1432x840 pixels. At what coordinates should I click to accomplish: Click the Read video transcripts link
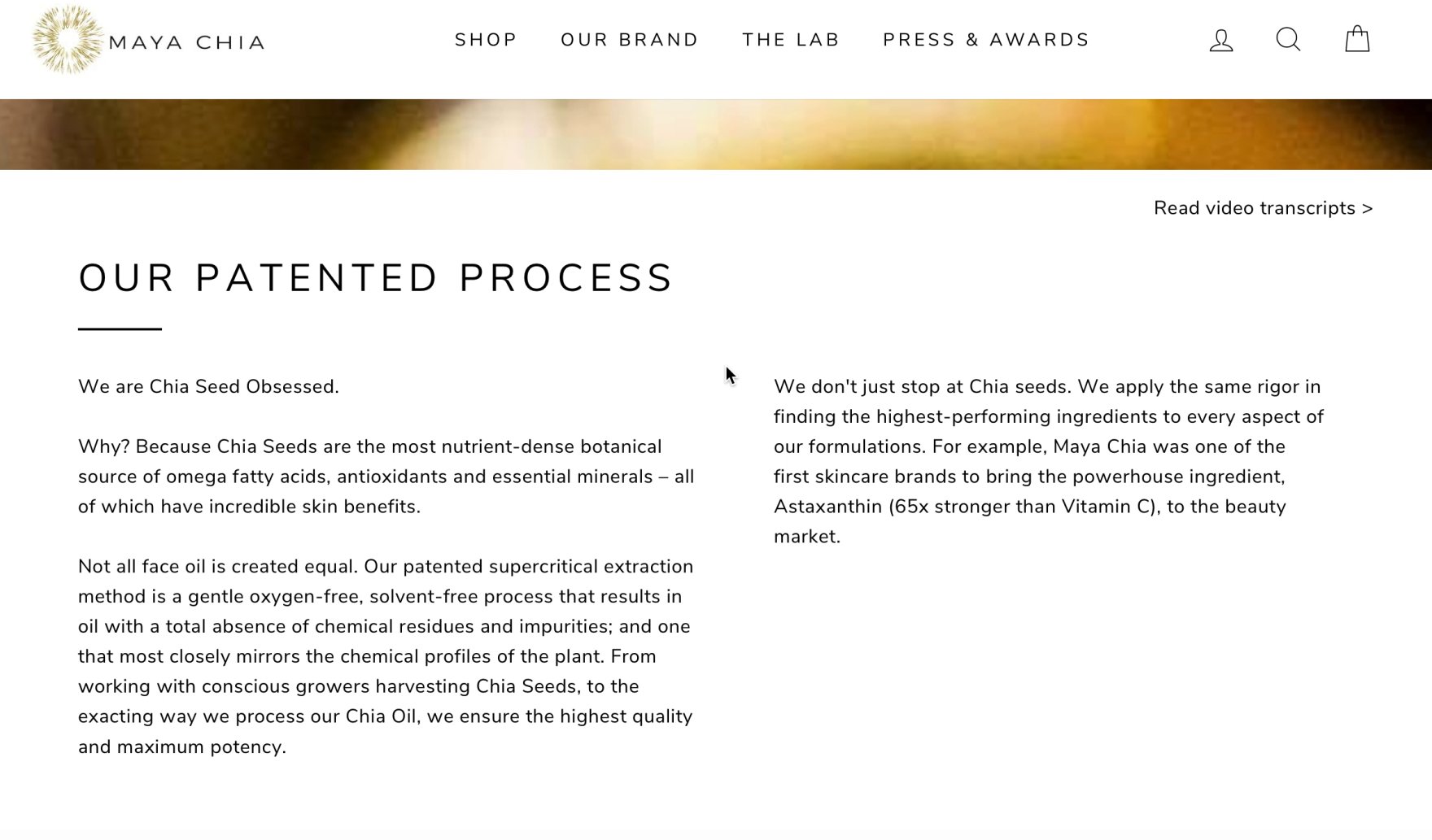coord(1263,208)
